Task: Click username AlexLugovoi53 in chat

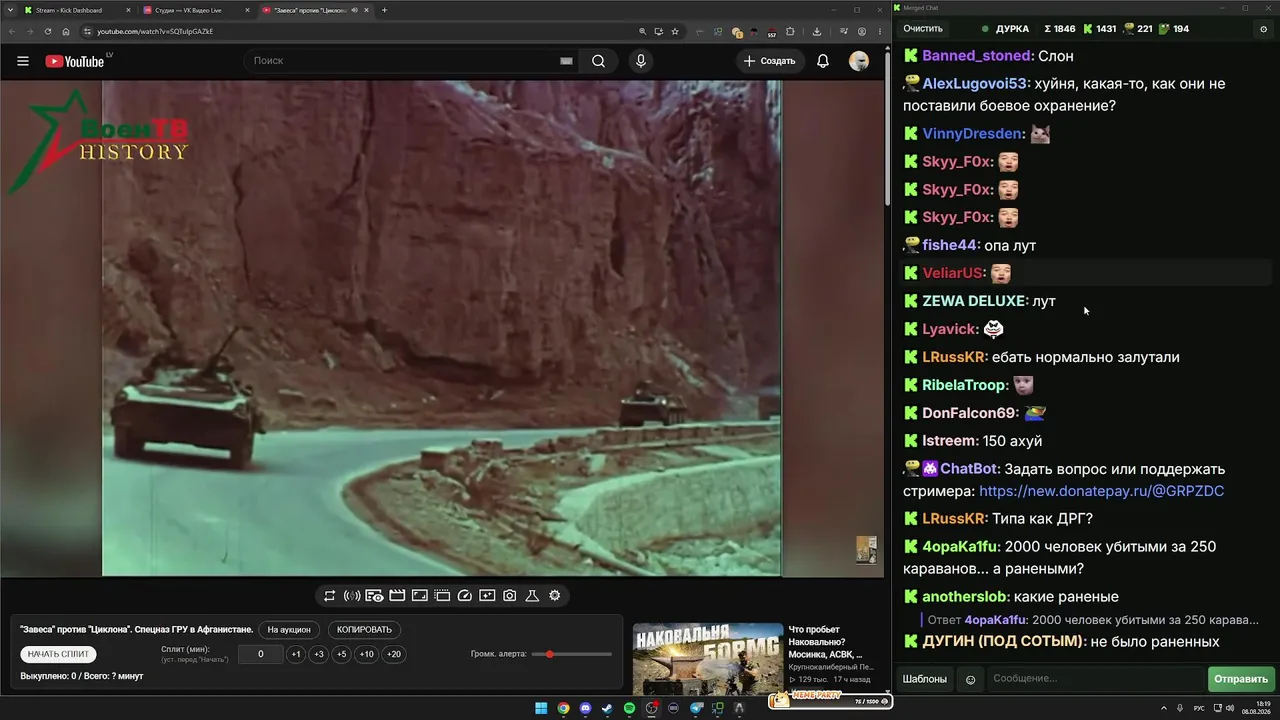Action: (x=975, y=84)
